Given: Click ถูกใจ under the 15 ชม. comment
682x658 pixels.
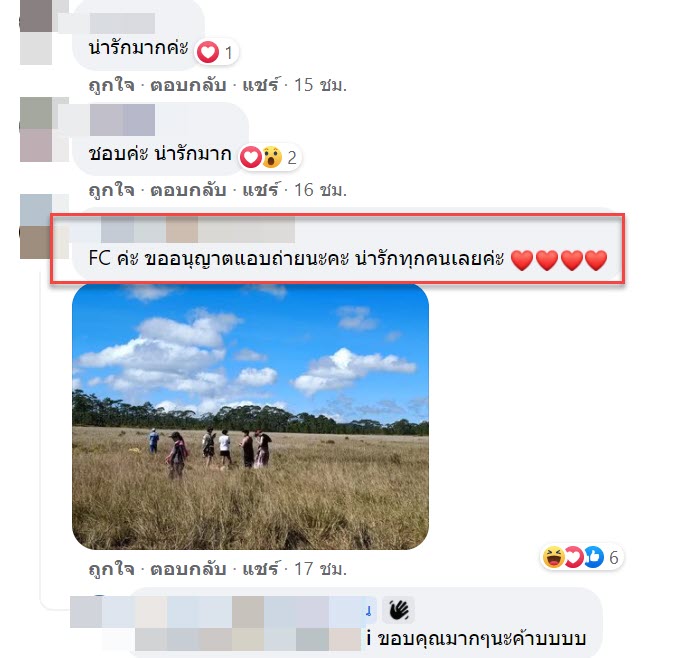Looking at the screenshot, I should click(111, 85).
